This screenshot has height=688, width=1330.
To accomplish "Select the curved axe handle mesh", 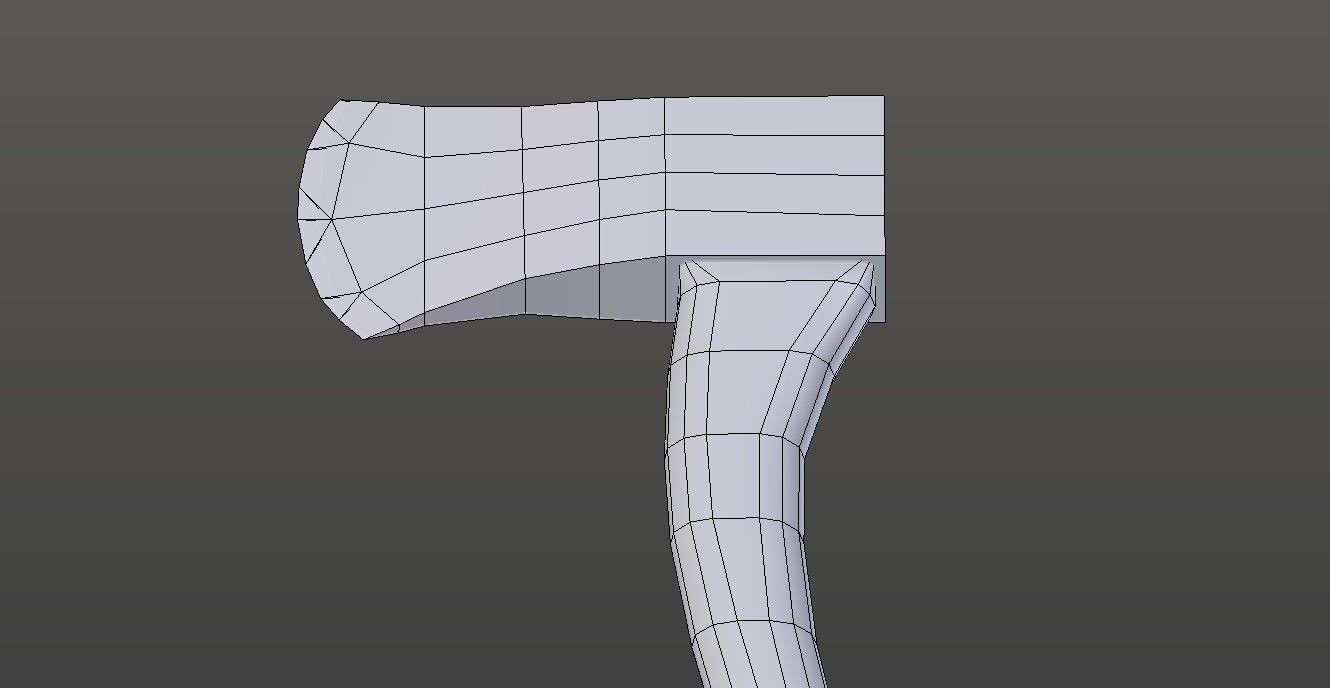I will click(x=745, y=472).
